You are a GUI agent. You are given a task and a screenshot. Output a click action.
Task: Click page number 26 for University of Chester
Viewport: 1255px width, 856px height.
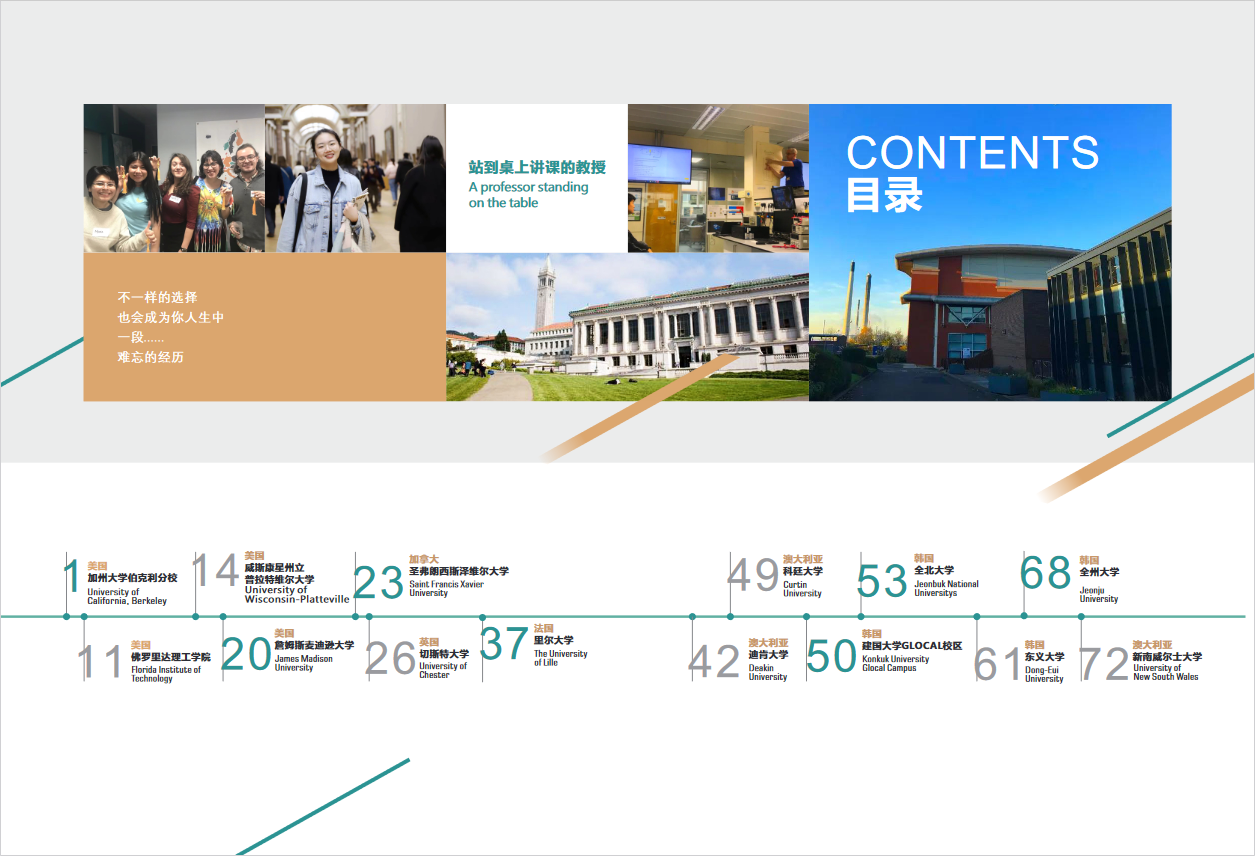pos(390,659)
